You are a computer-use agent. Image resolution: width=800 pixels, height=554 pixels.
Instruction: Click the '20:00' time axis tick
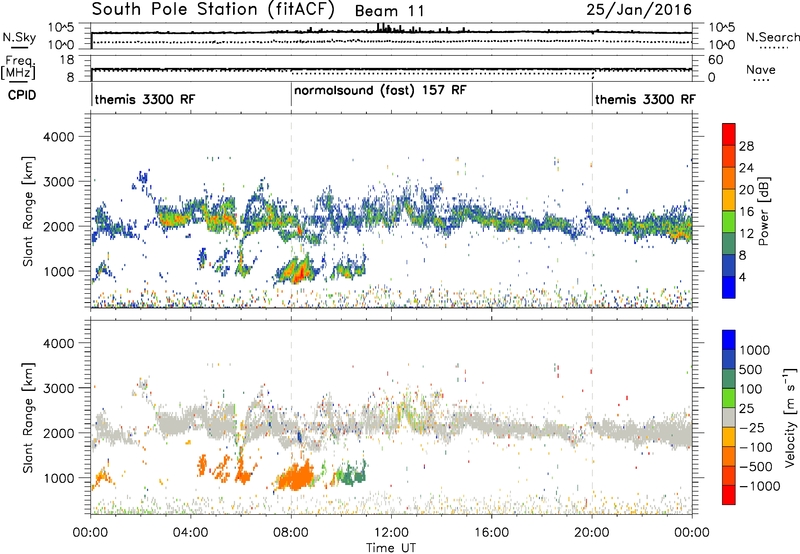[592, 532]
